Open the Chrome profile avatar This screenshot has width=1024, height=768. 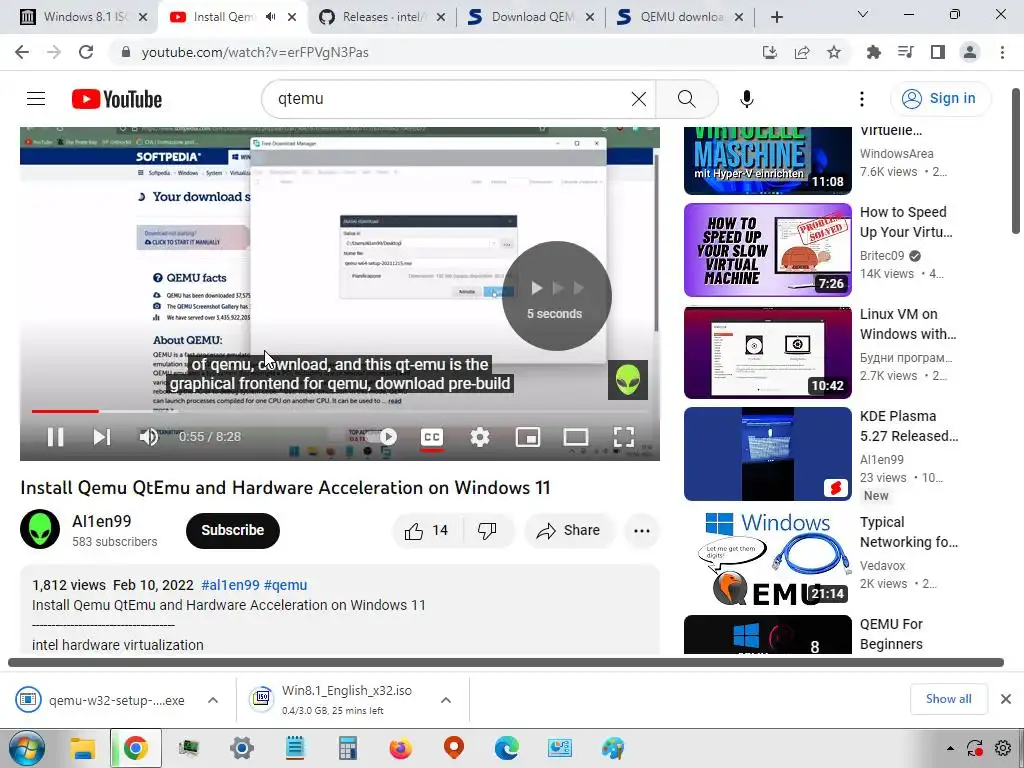[x=970, y=52]
